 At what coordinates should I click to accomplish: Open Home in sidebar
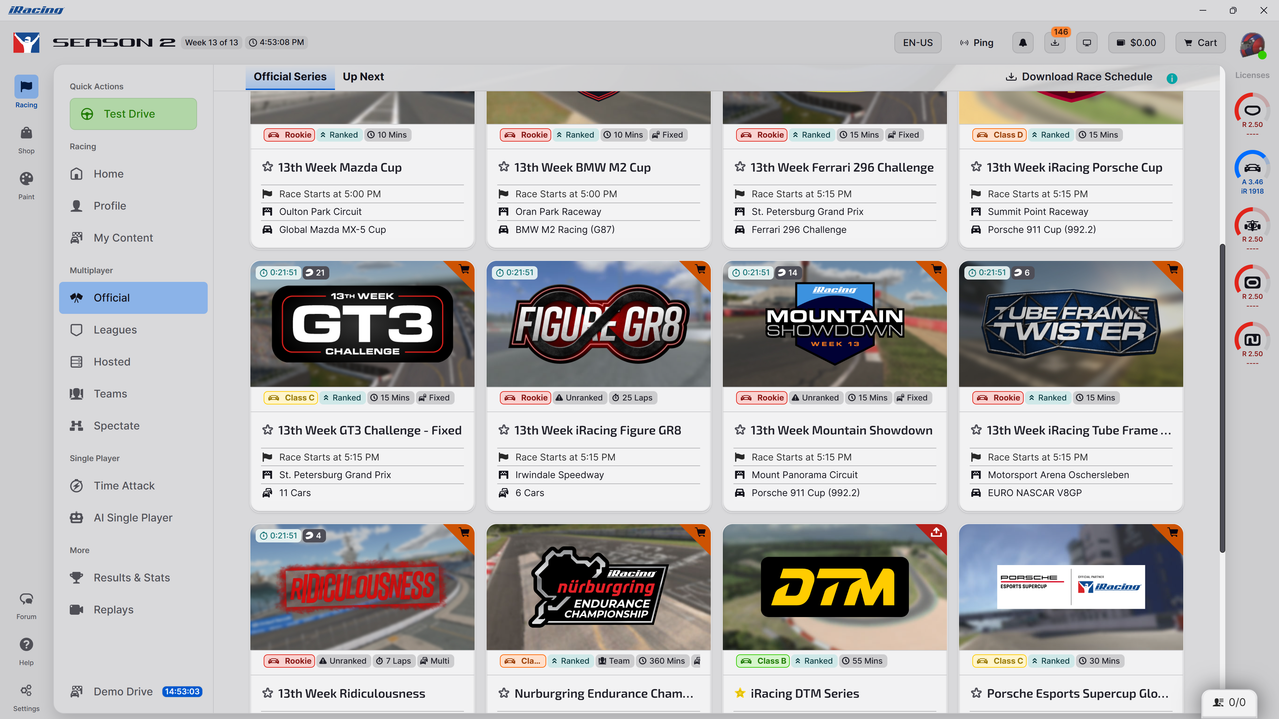(x=133, y=174)
